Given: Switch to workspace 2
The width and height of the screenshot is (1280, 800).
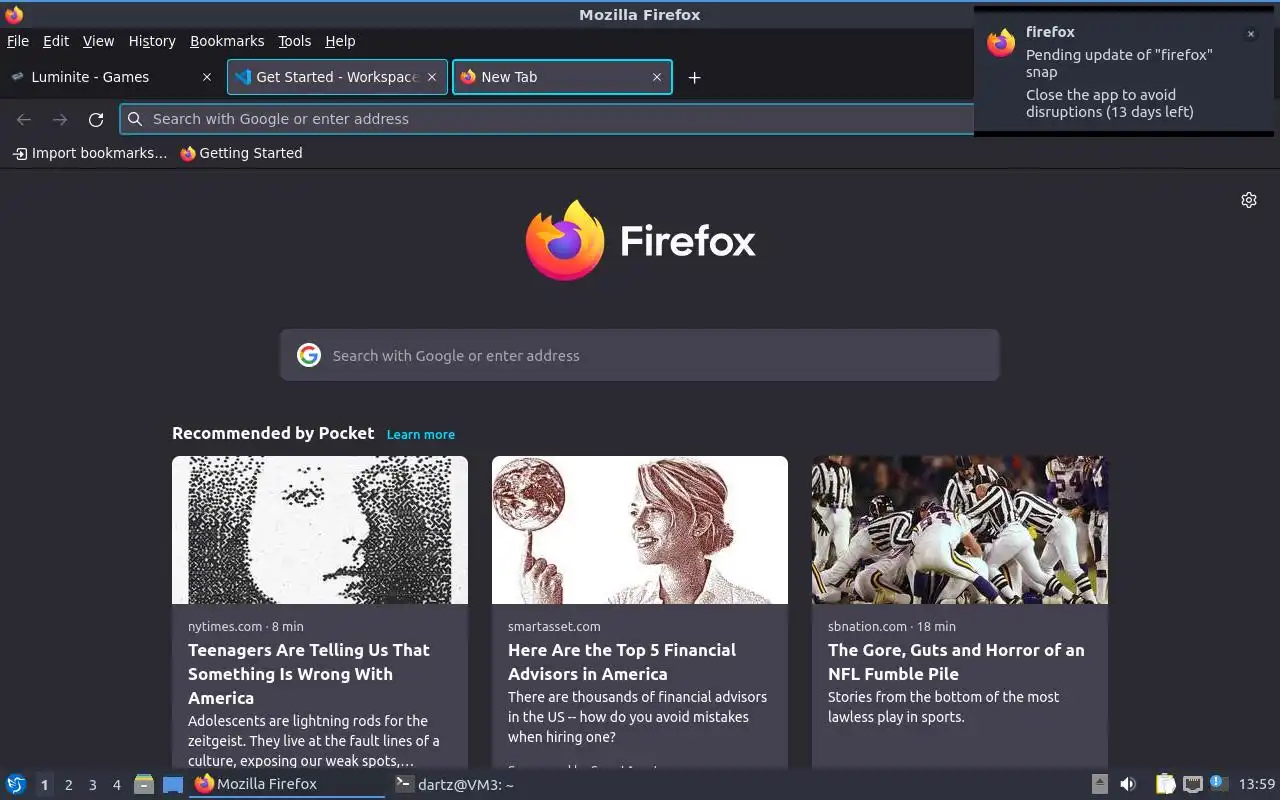Looking at the screenshot, I should pos(68,785).
